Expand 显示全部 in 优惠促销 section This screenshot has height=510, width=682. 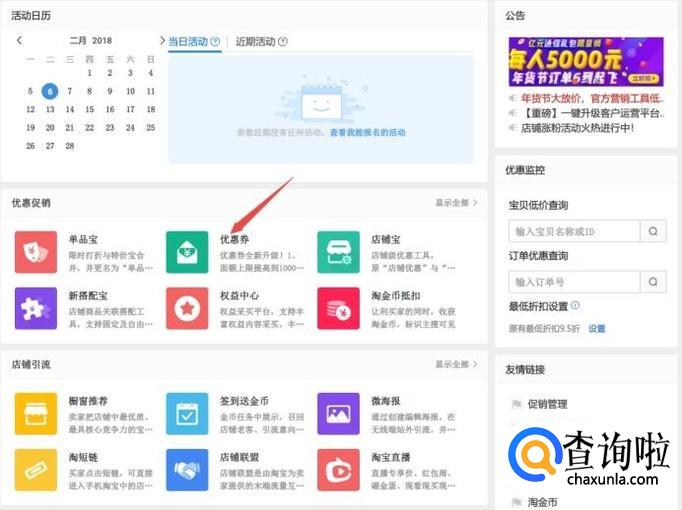tap(456, 203)
